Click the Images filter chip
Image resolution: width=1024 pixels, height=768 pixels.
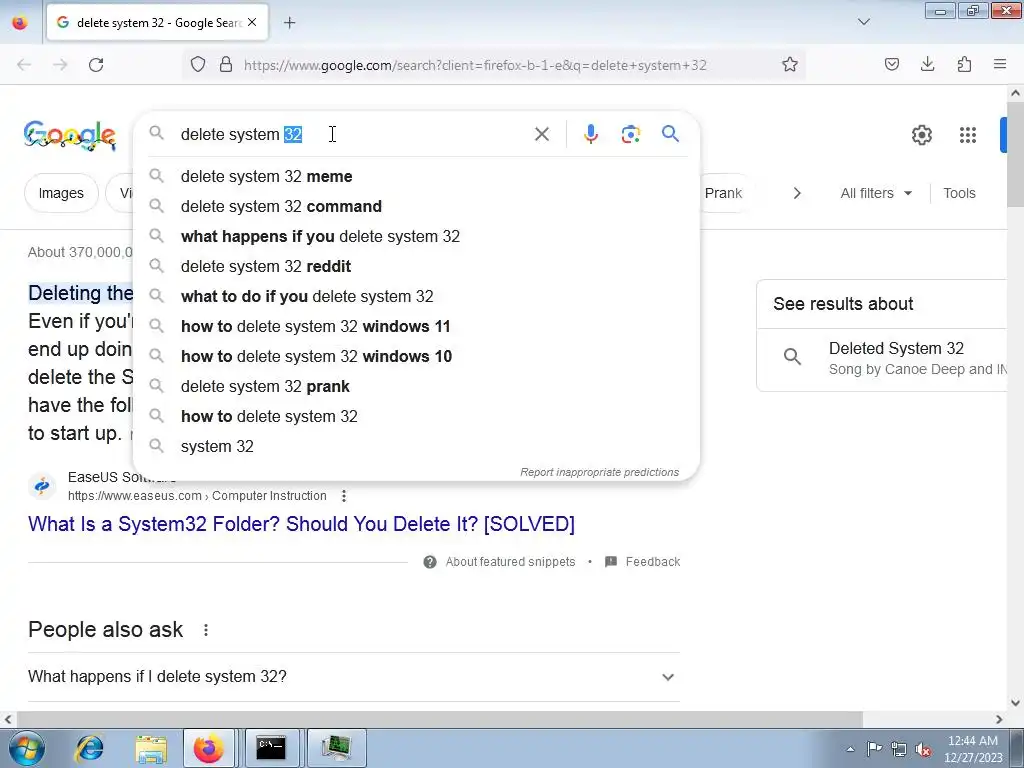point(61,193)
